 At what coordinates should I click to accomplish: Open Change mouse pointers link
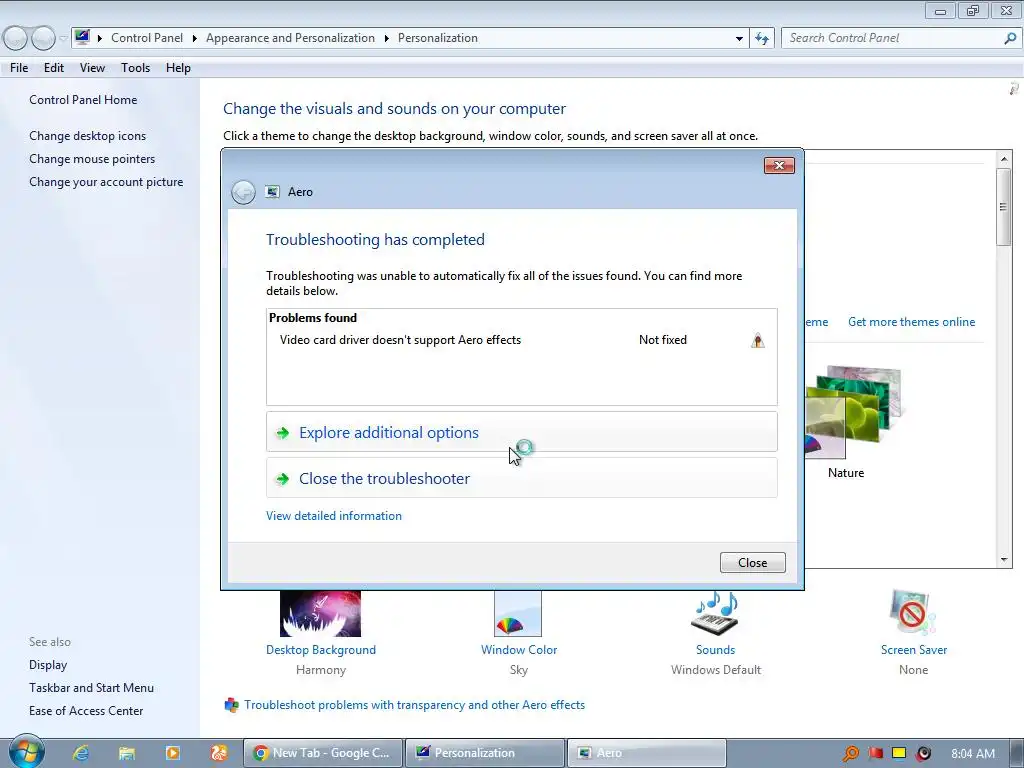pyautogui.click(x=92, y=159)
